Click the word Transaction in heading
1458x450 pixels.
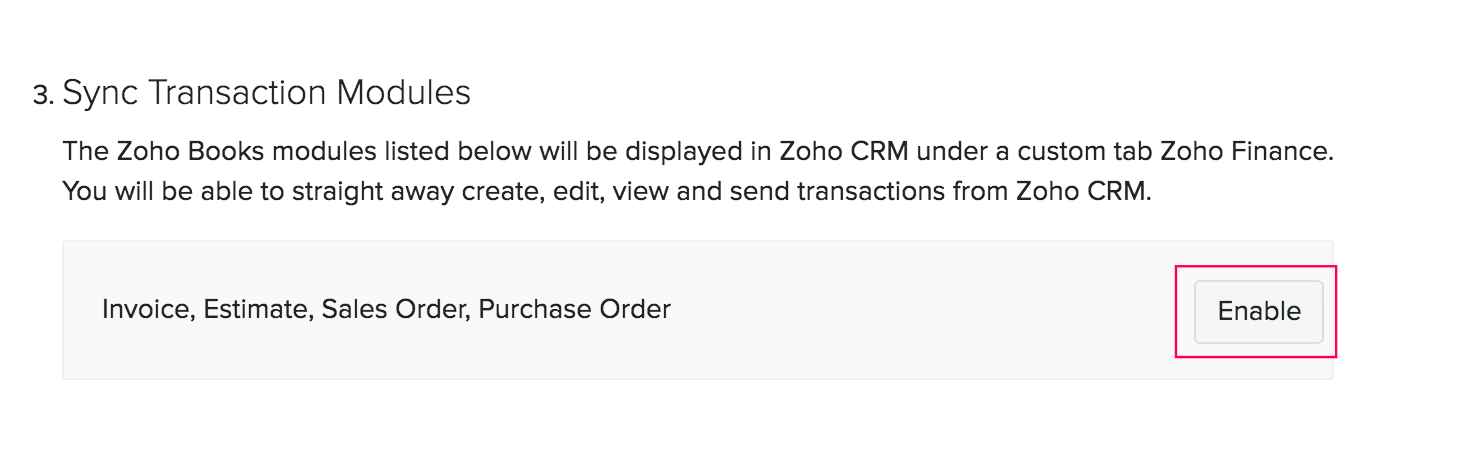236,93
